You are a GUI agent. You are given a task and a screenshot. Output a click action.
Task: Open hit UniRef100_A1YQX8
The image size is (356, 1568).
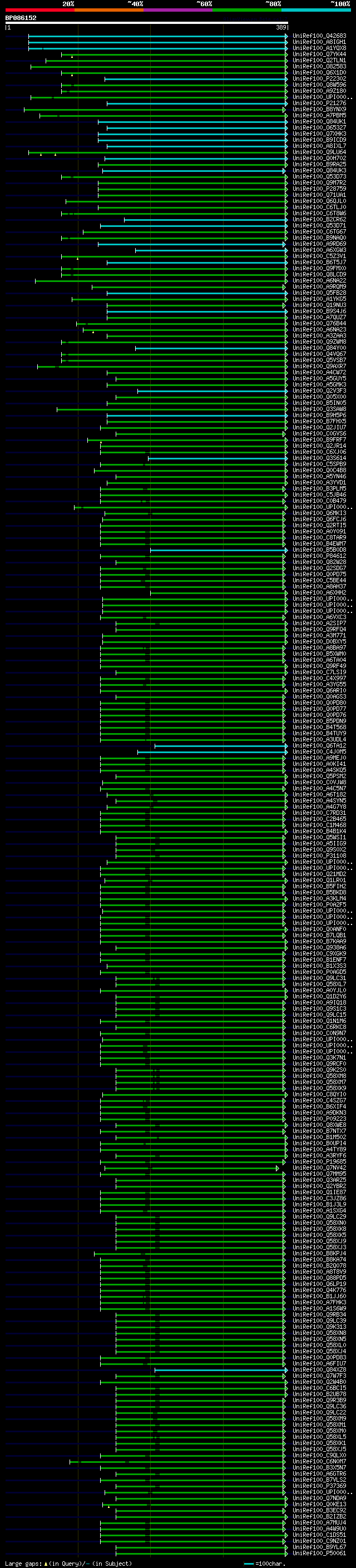(x=319, y=48)
